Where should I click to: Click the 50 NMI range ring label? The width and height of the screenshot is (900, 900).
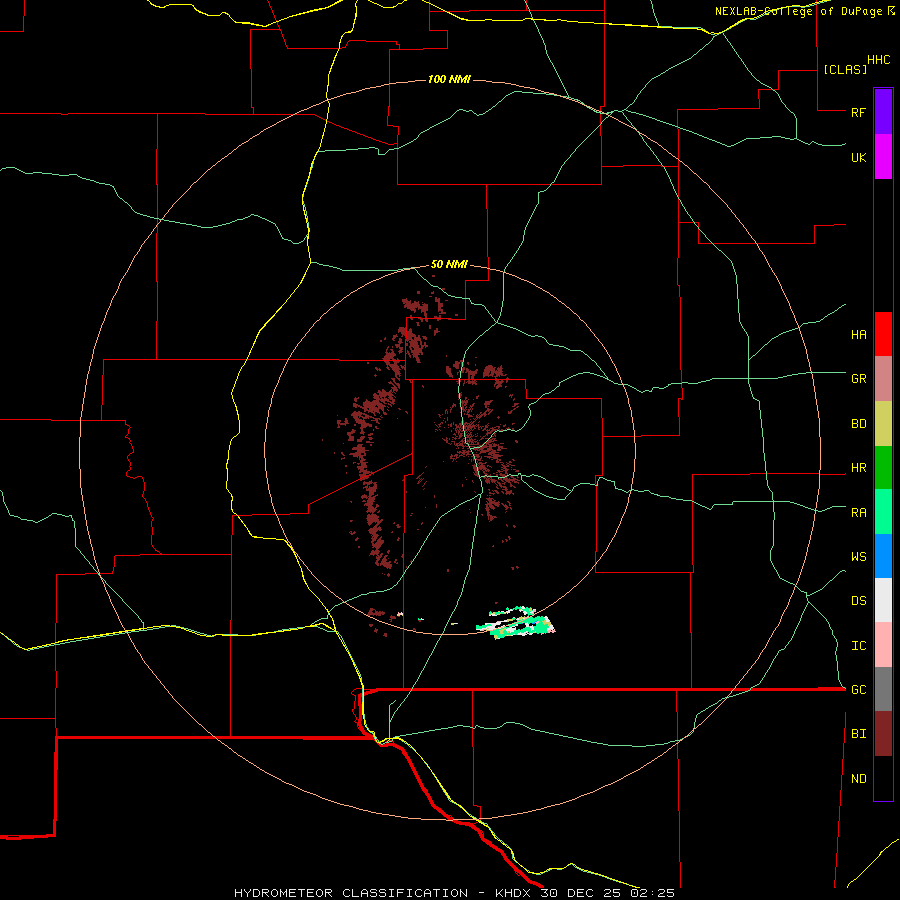449,264
